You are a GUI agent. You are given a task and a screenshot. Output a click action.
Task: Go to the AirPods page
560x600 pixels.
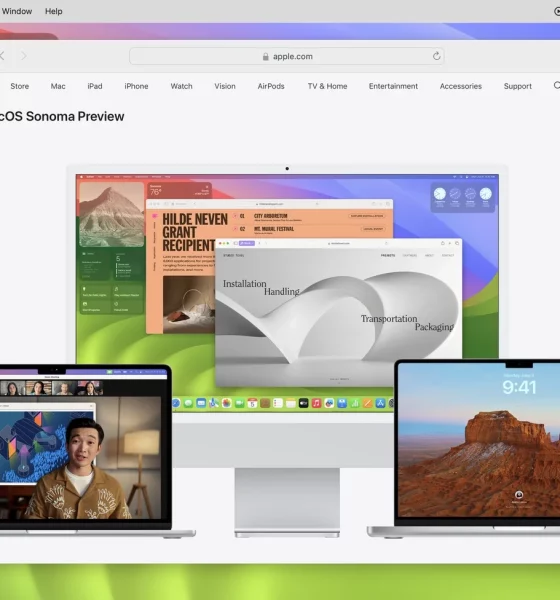[271, 86]
